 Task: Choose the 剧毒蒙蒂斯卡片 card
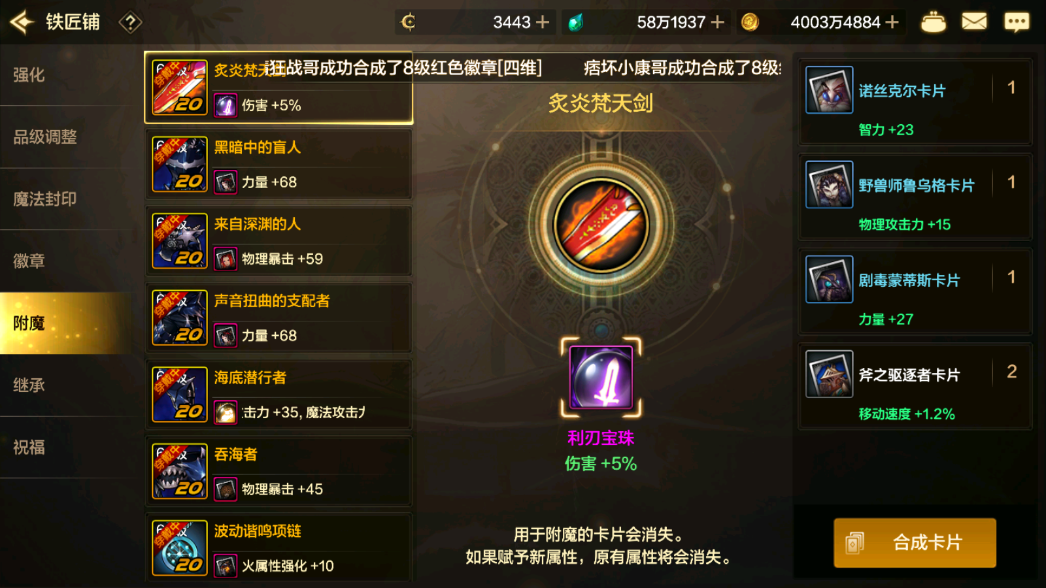point(915,292)
